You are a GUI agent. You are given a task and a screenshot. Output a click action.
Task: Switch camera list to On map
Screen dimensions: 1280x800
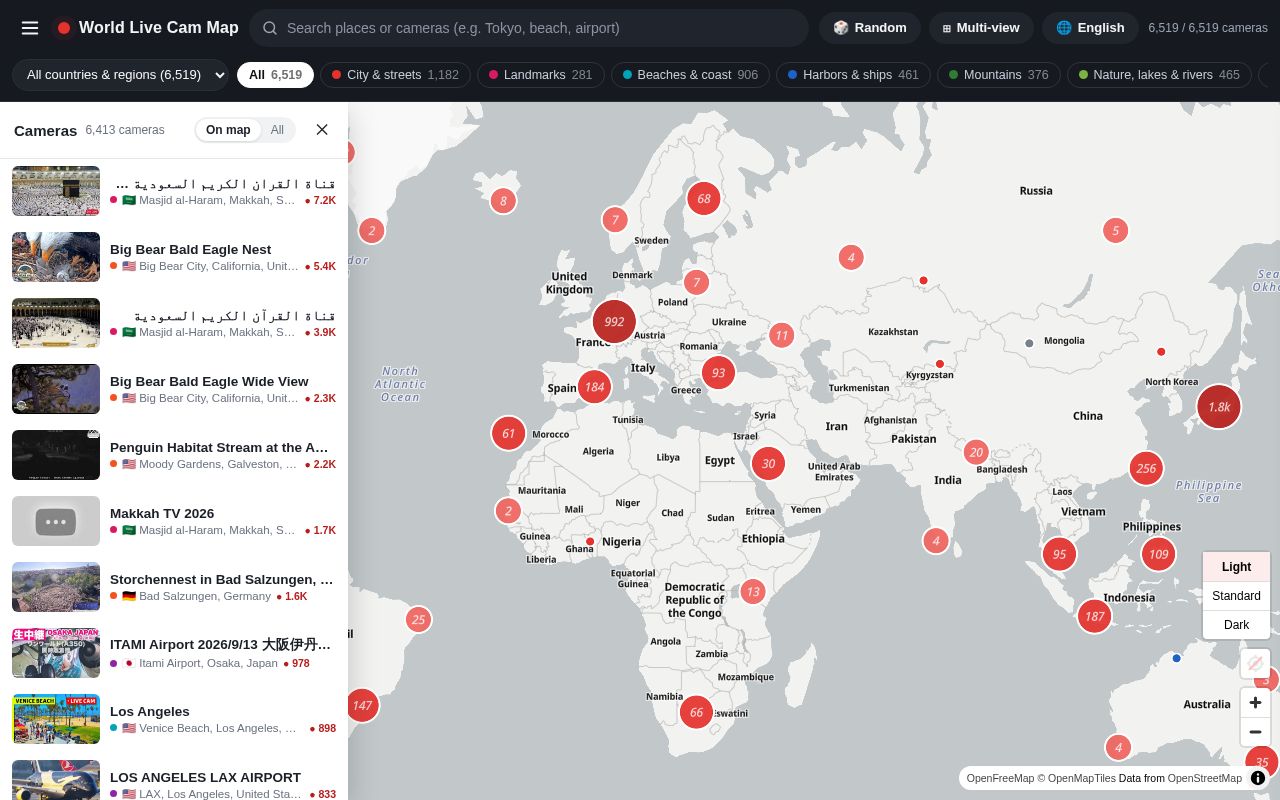pyautogui.click(x=228, y=130)
